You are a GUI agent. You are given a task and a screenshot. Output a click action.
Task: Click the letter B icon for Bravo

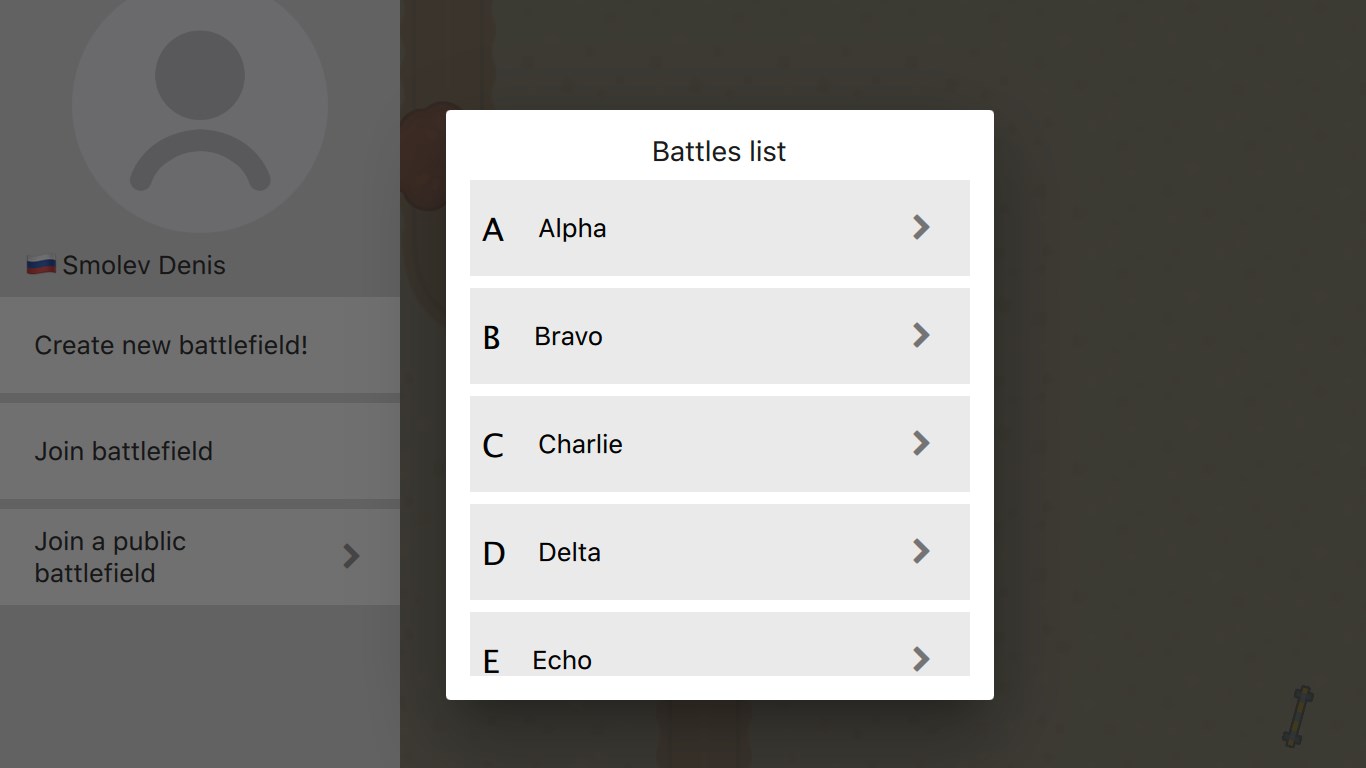pyautogui.click(x=491, y=337)
